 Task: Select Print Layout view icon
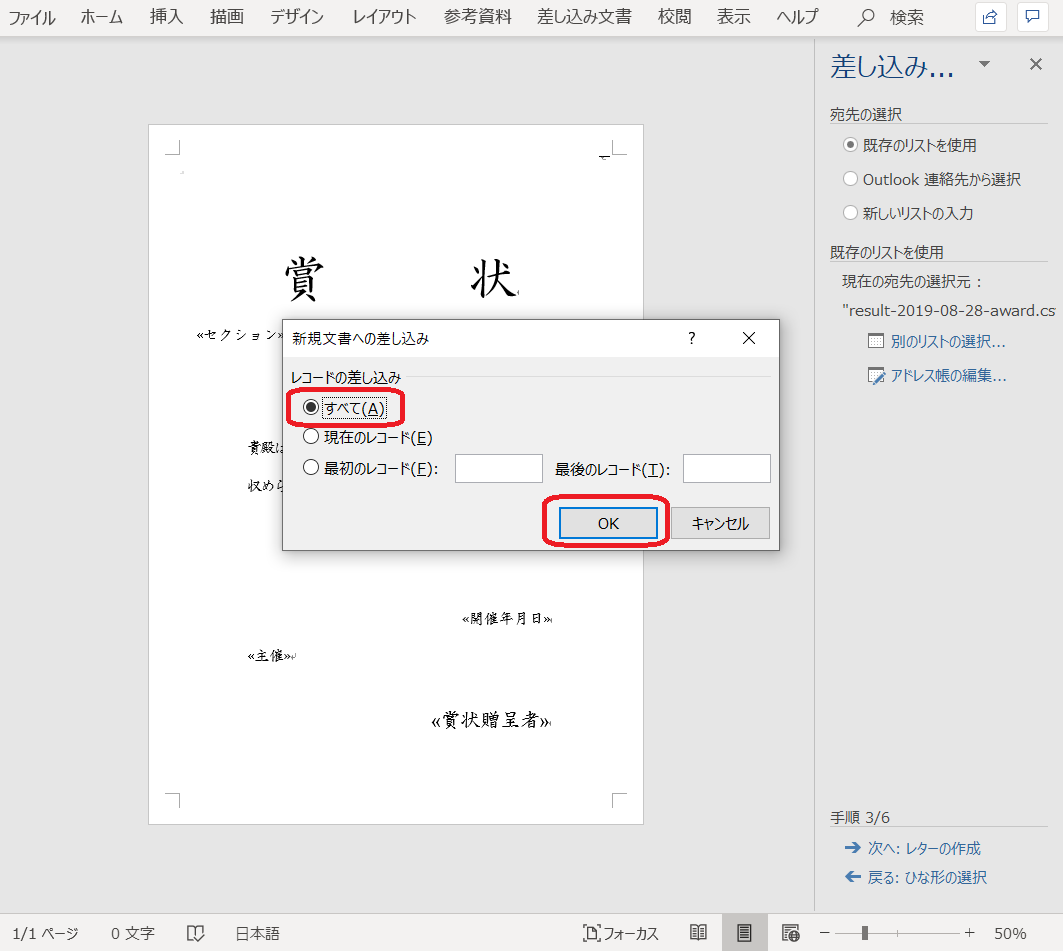tap(744, 933)
